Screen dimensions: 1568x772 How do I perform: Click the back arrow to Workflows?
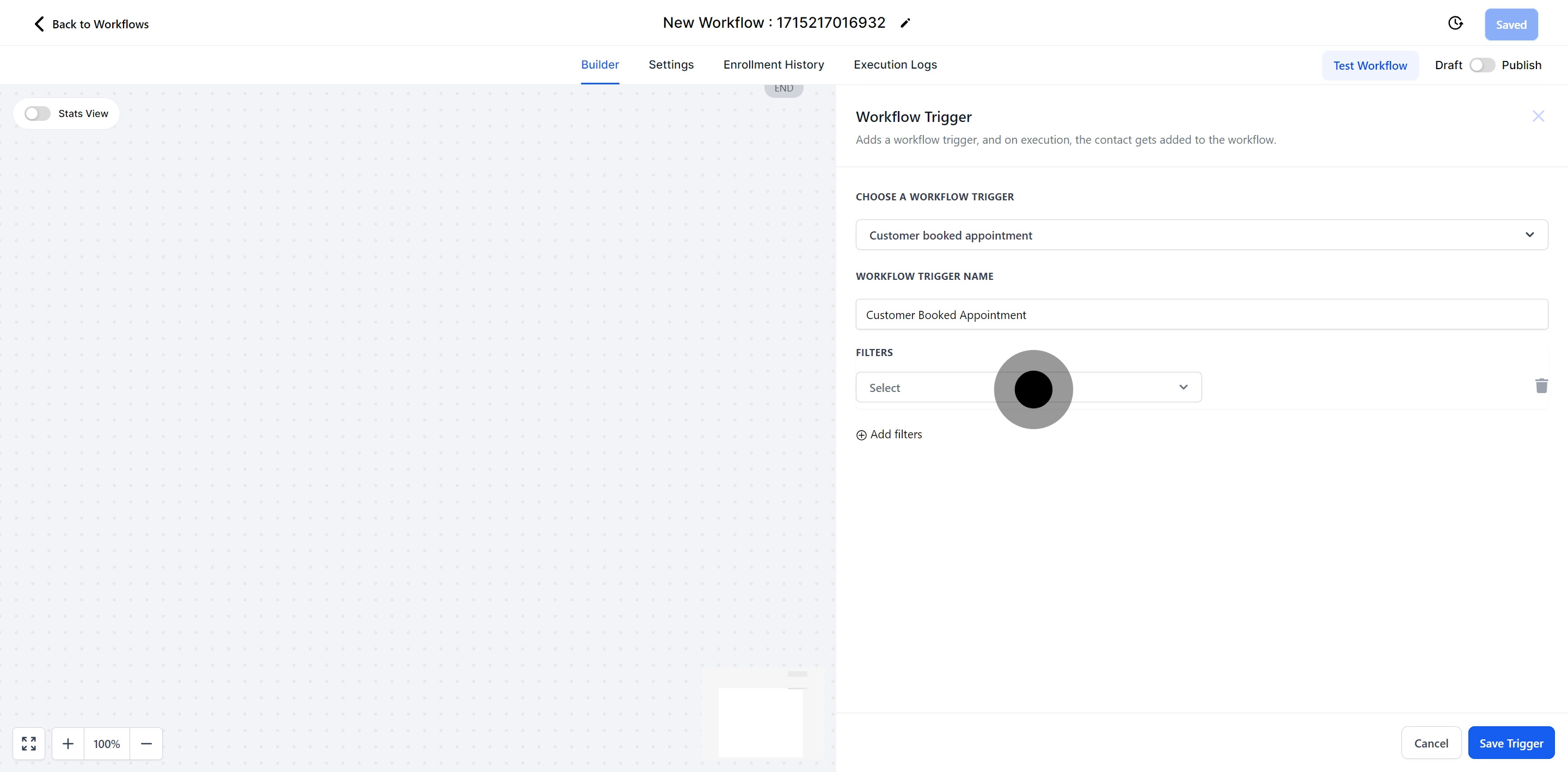point(40,24)
